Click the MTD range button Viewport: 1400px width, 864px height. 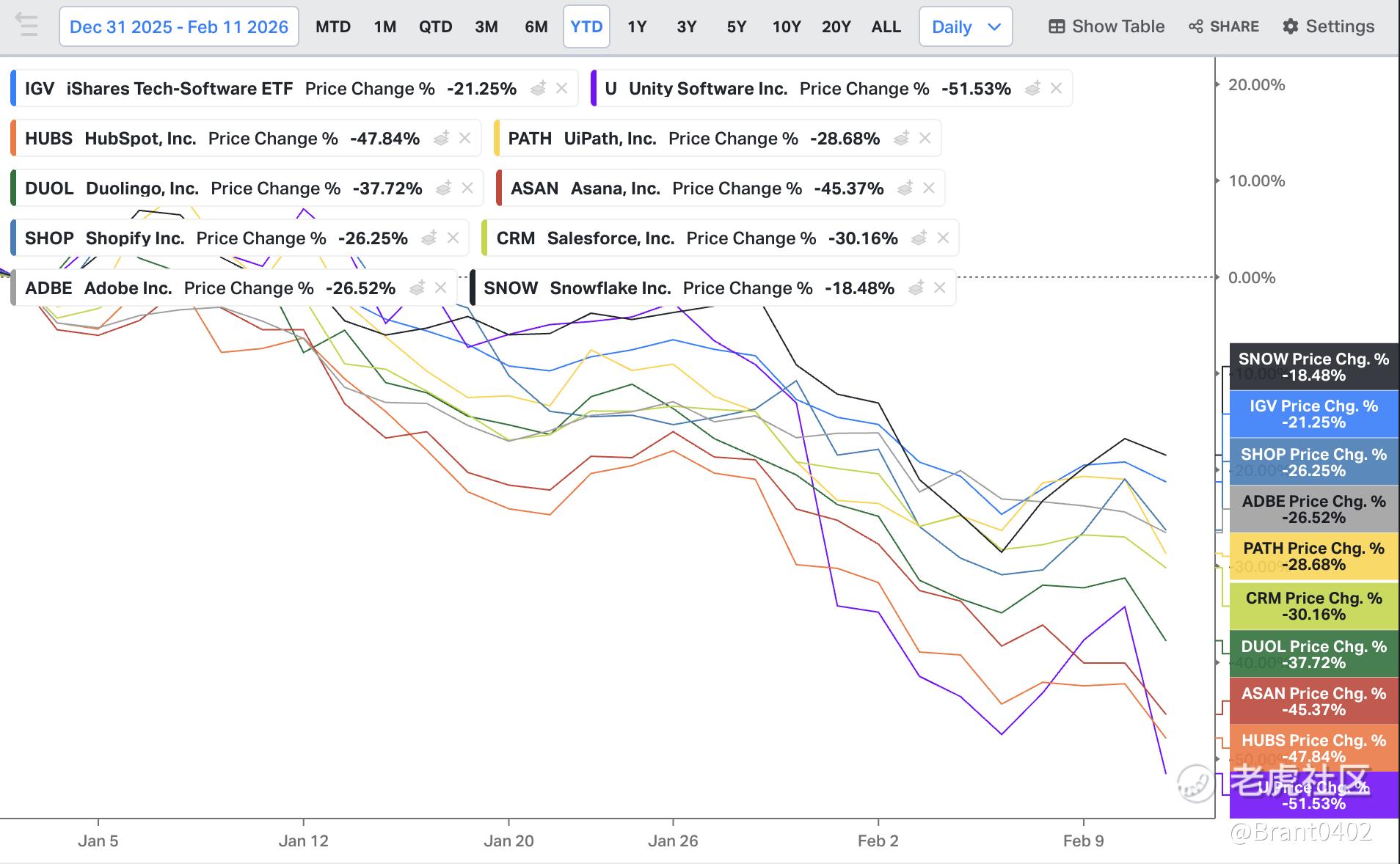tap(333, 26)
